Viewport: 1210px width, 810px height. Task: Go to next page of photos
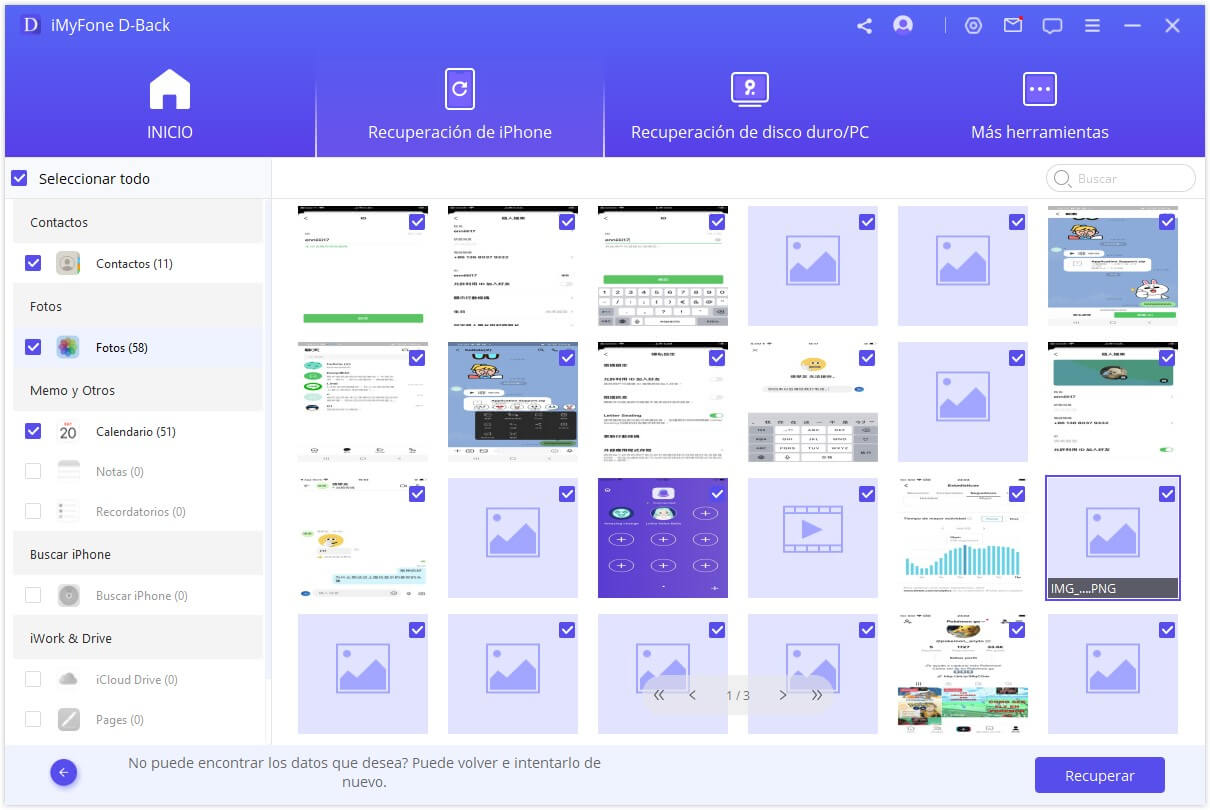pos(783,695)
